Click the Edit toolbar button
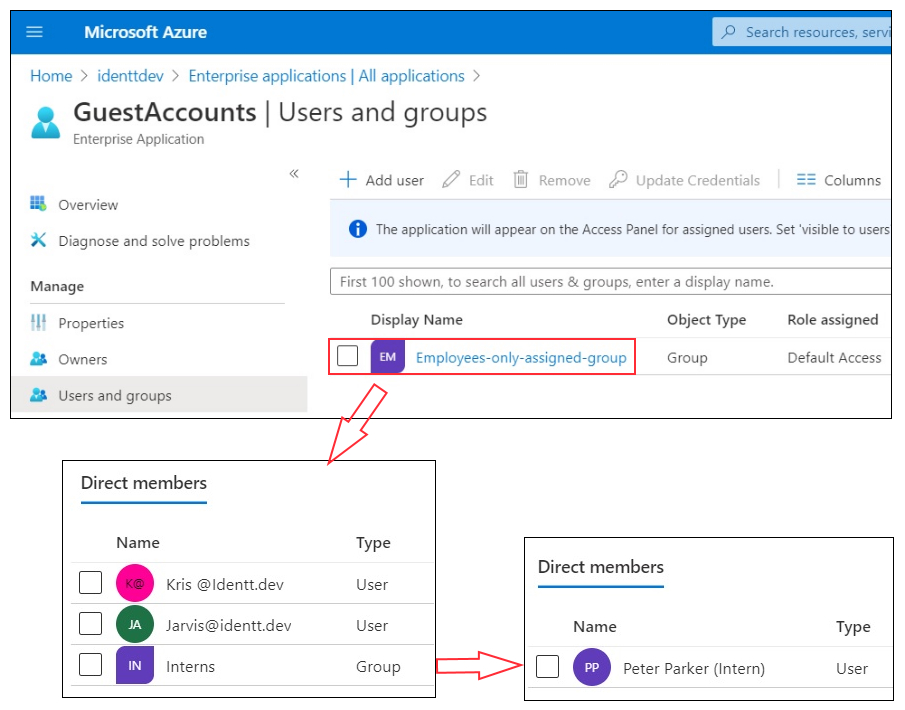The image size is (905, 710). pyautogui.click(x=468, y=180)
